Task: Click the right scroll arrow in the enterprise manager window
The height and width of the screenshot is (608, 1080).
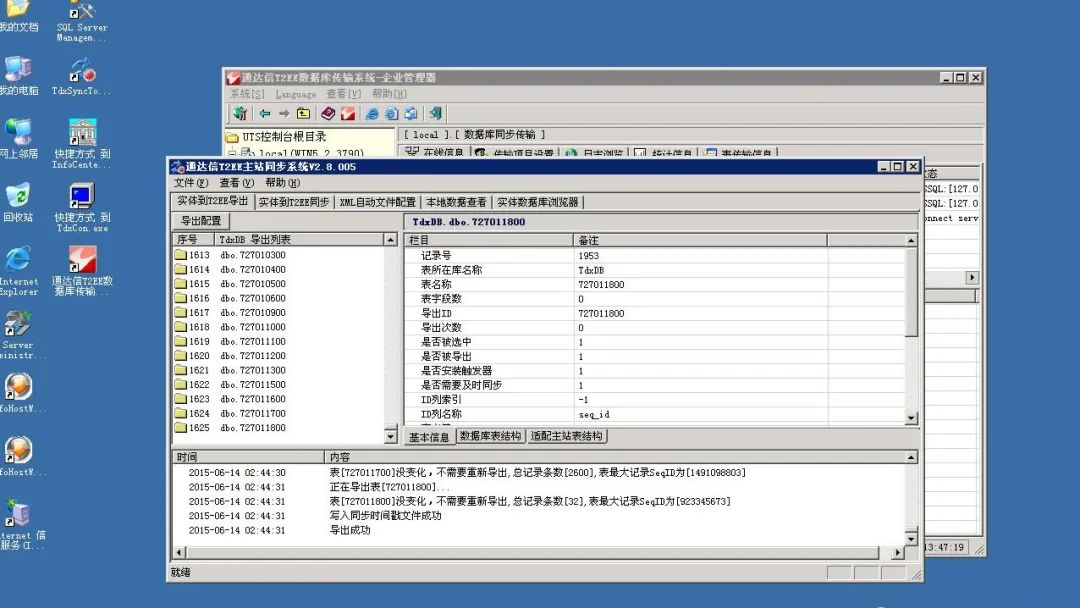Action: tap(972, 277)
